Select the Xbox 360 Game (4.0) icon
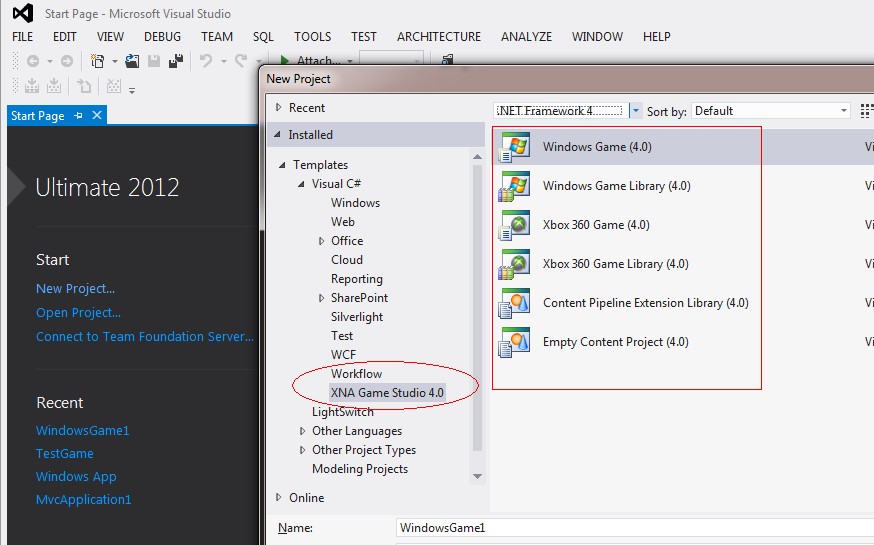Image resolution: width=874 pixels, height=545 pixels. 514,225
